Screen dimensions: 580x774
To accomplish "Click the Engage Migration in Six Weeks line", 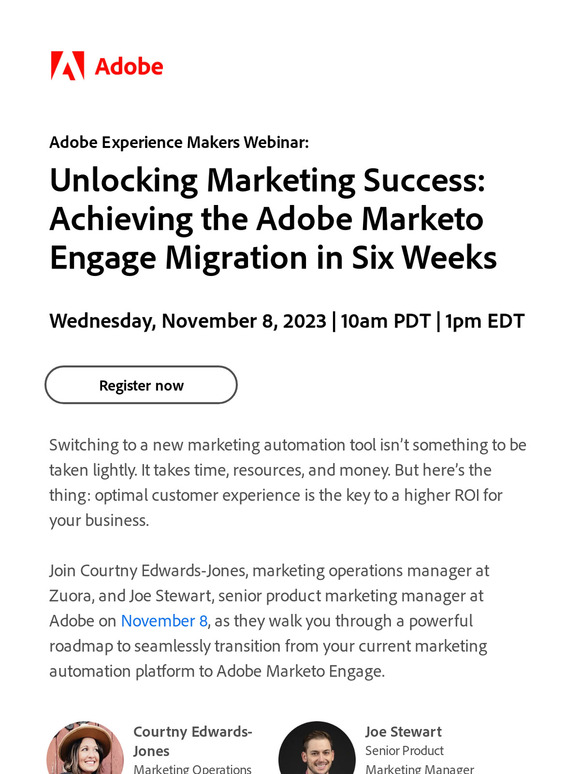I will pos(273,257).
